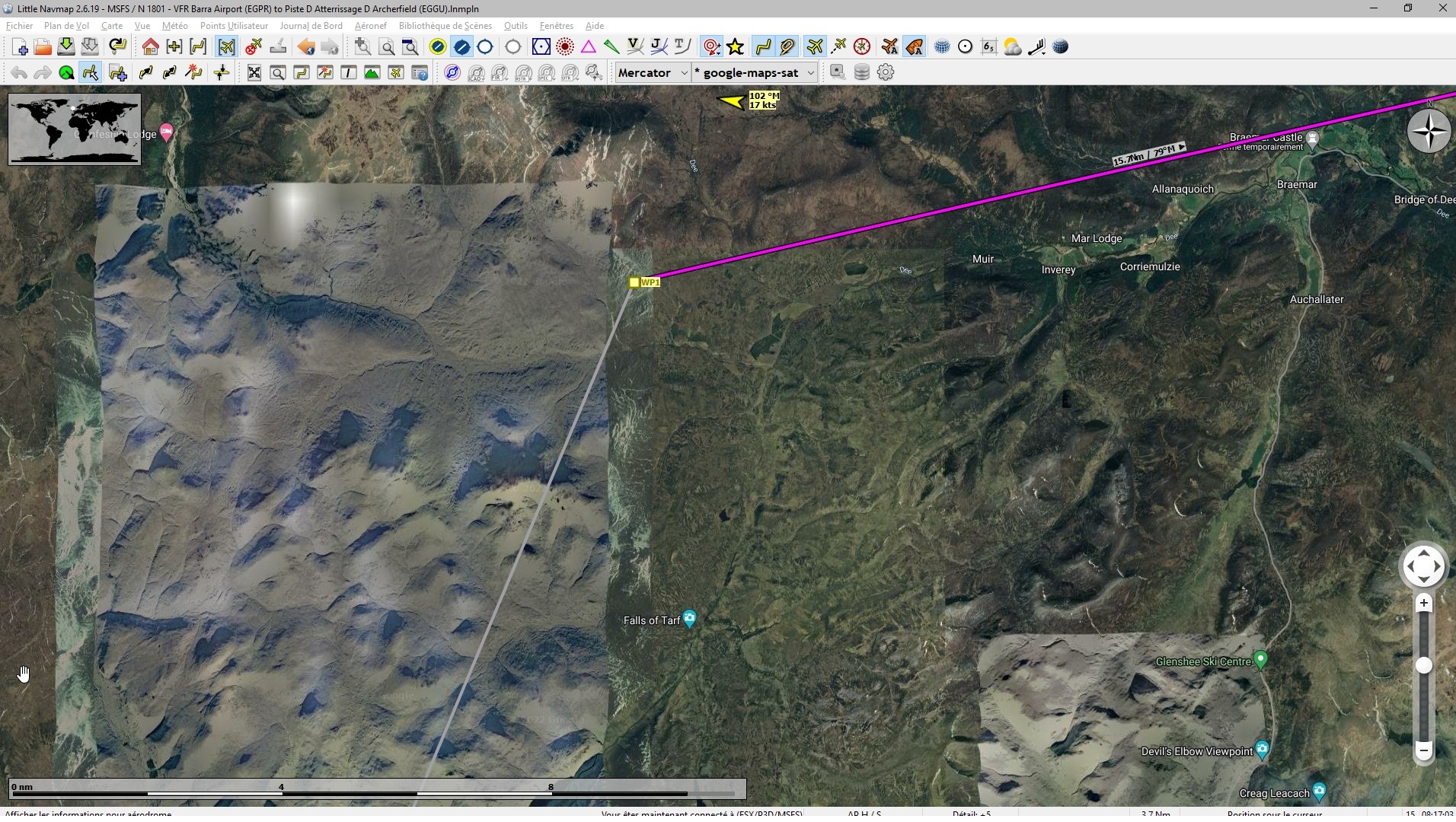Create a new flight plan
The width and height of the screenshot is (1456, 822).
pyautogui.click(x=20, y=47)
